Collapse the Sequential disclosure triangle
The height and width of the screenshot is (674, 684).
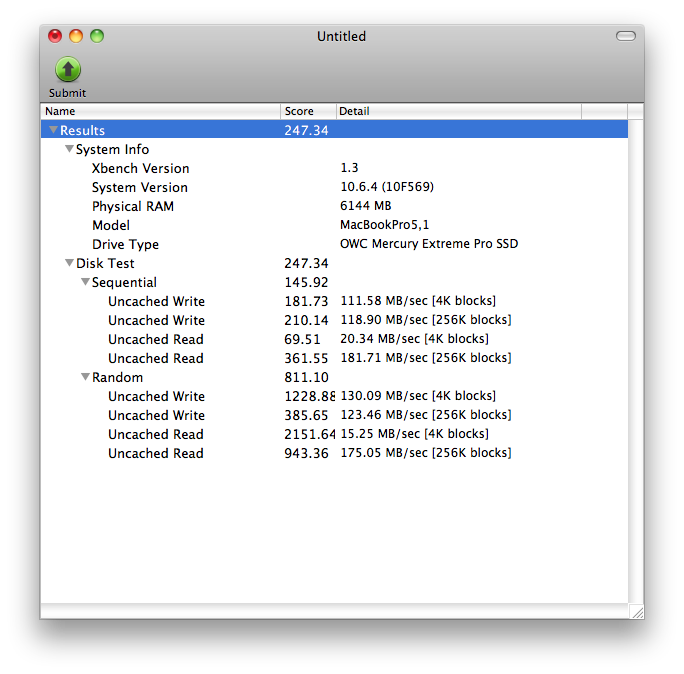pyautogui.click(x=85, y=282)
